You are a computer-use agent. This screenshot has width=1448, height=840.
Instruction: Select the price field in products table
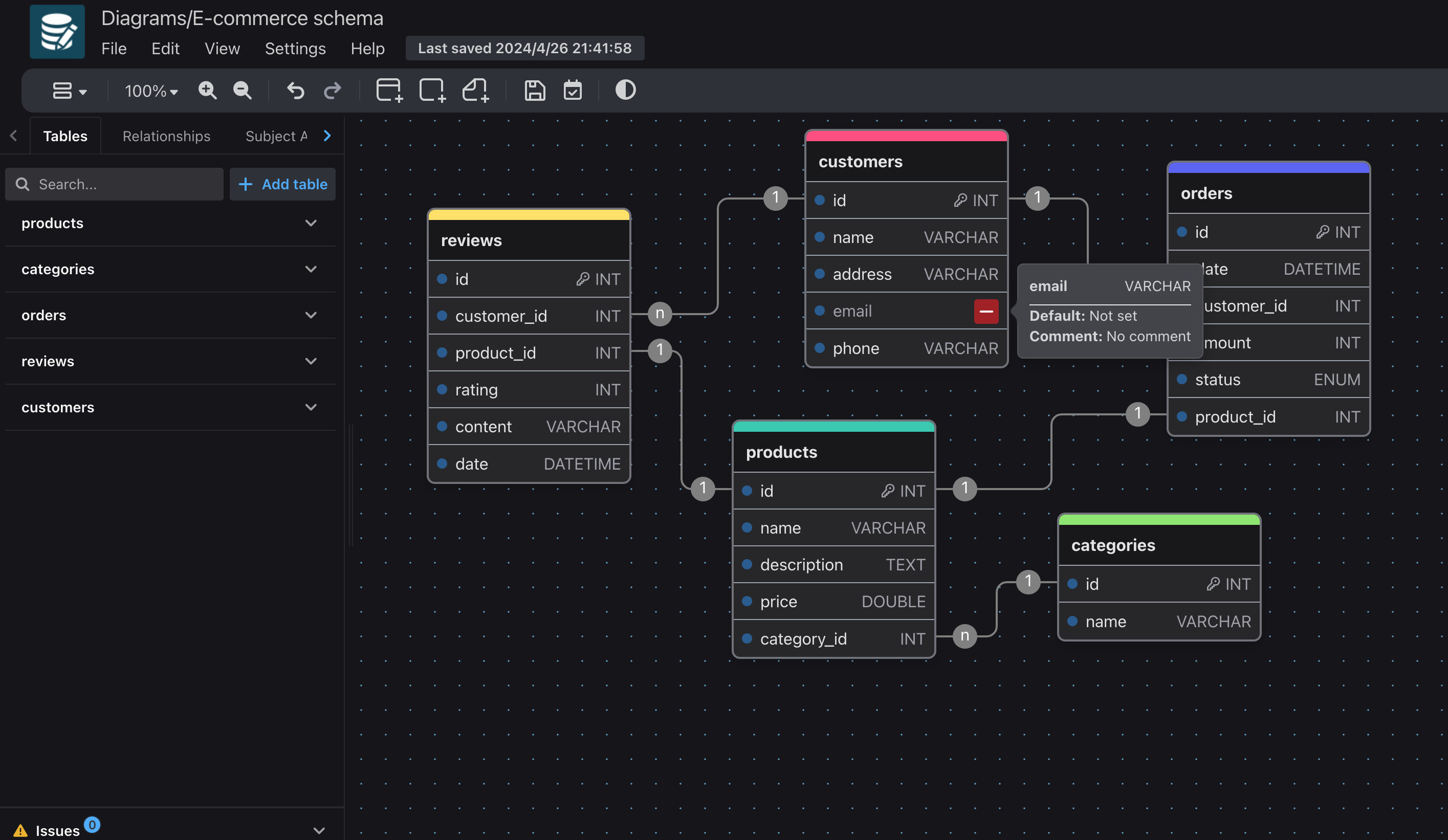[x=833, y=601]
